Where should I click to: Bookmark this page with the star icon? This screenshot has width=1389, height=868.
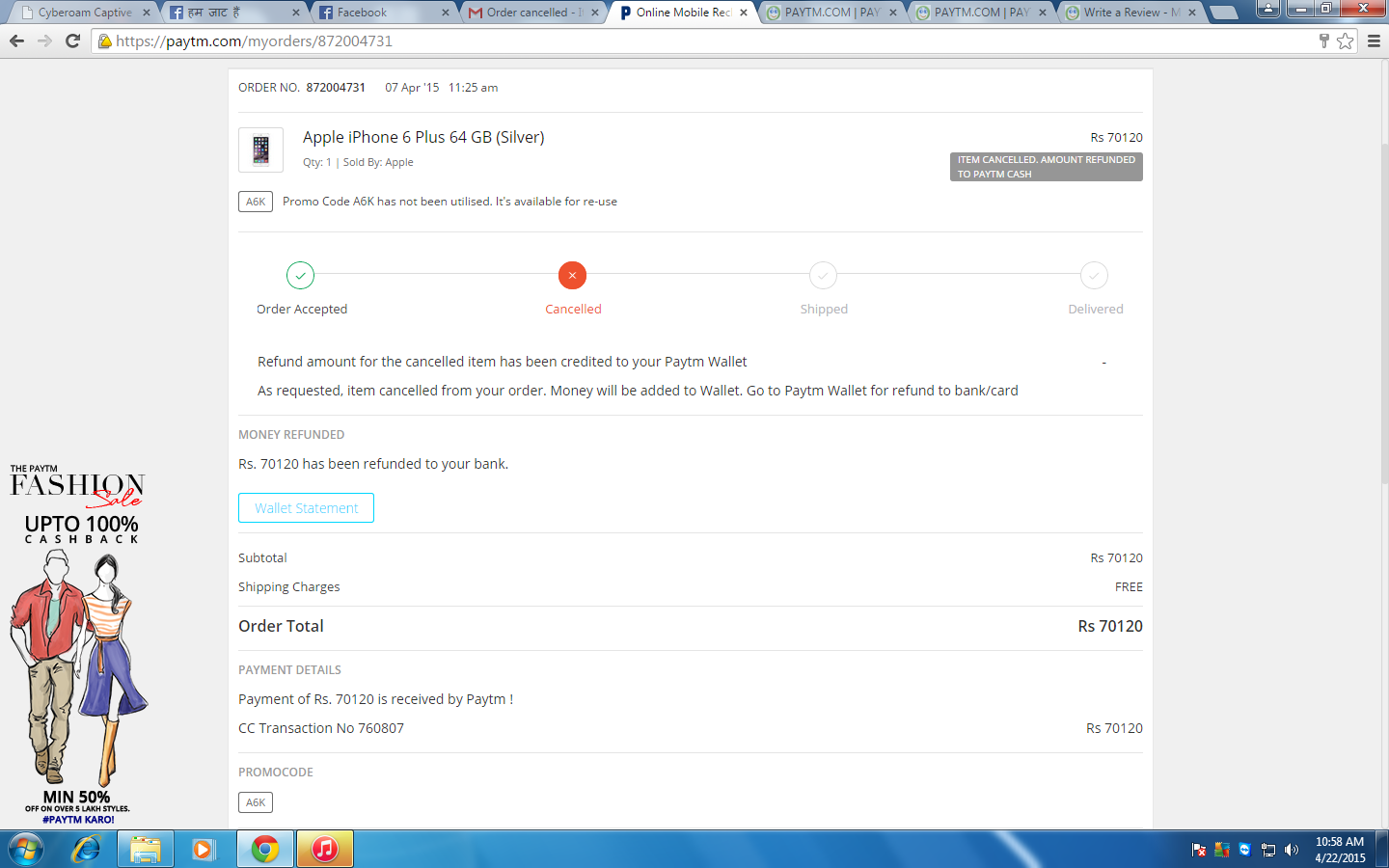coord(1346,41)
